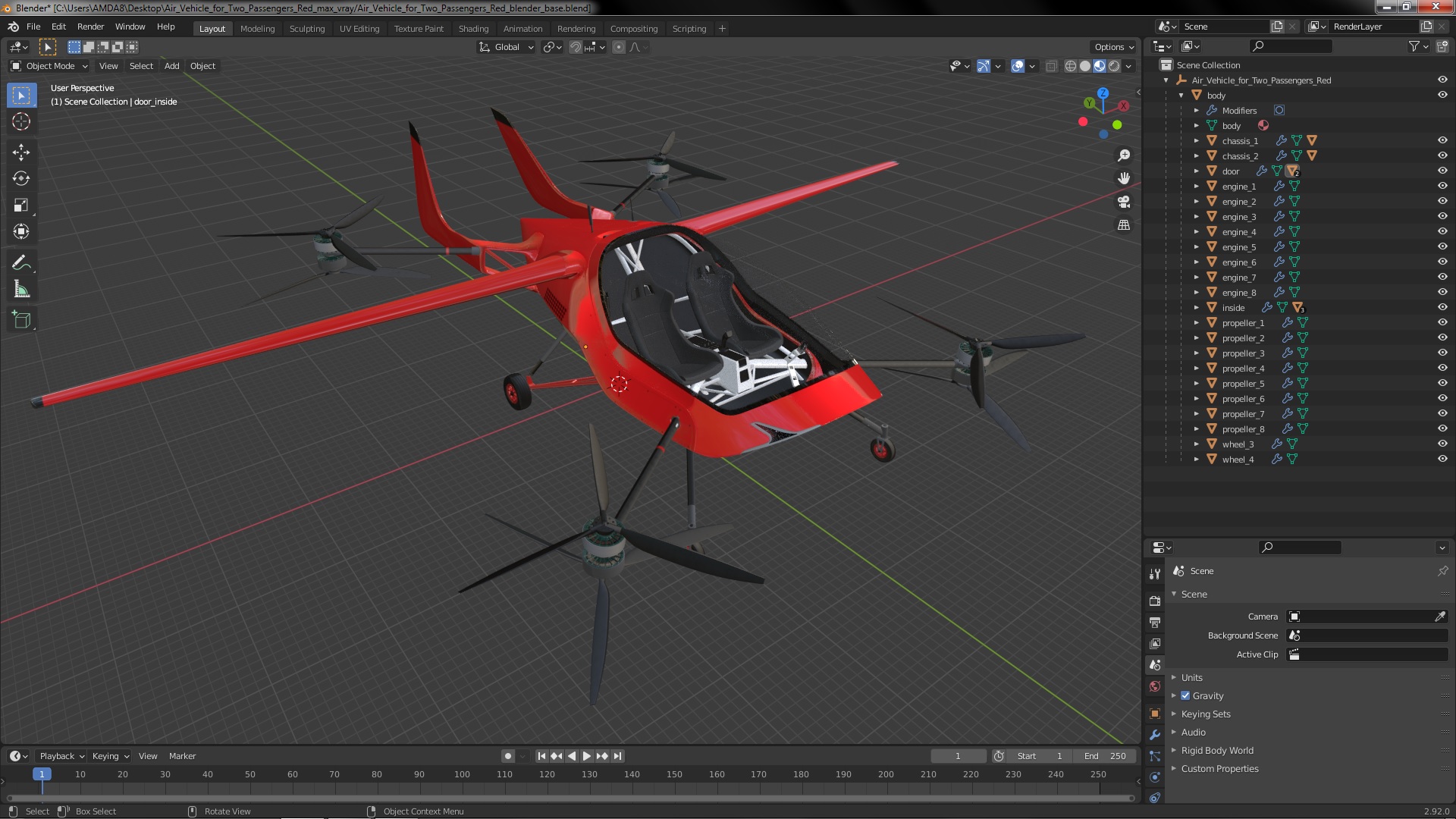
Task: Click the Blender logo menu icon
Action: [x=13, y=27]
